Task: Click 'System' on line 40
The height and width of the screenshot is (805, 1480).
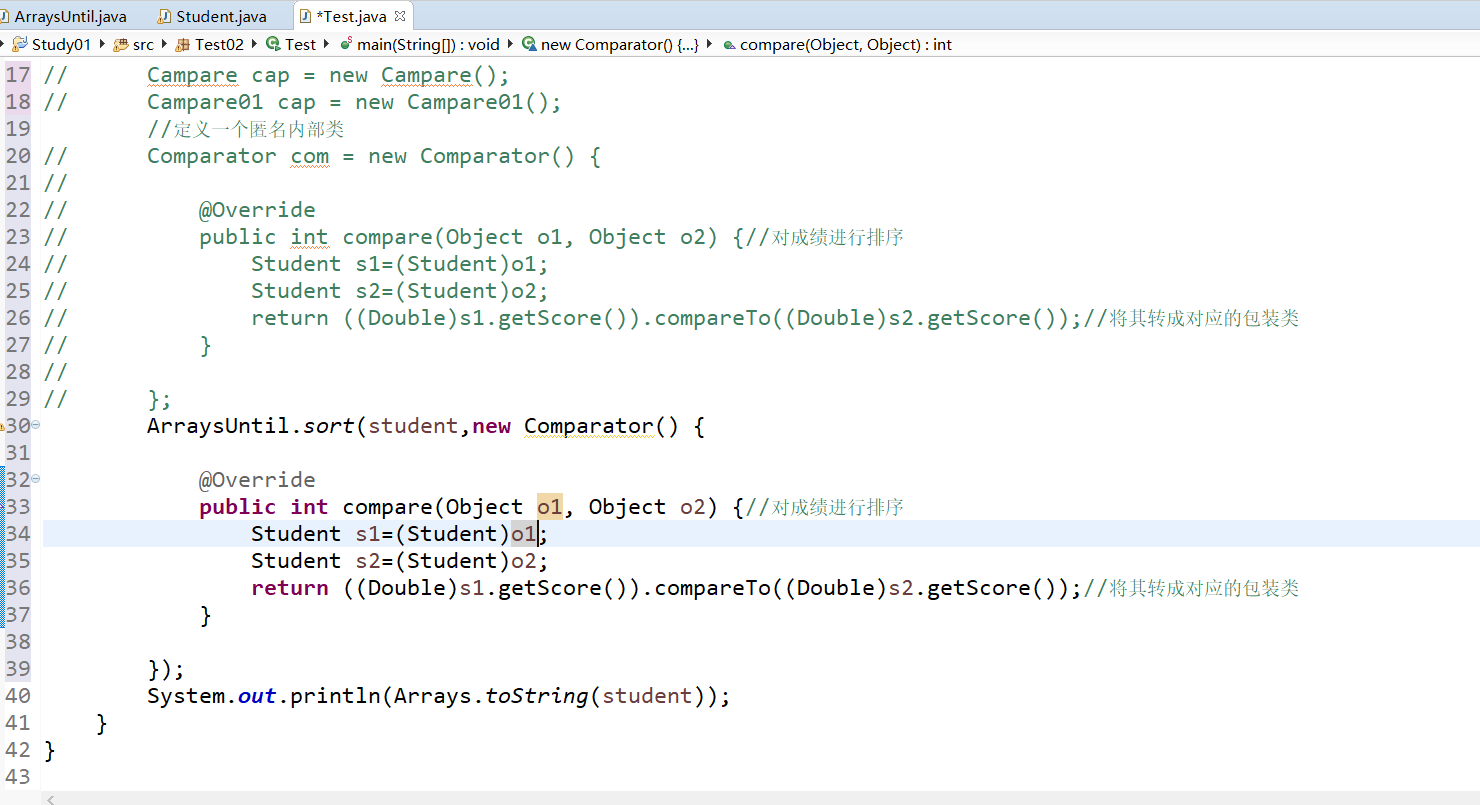Action: [x=186, y=696]
